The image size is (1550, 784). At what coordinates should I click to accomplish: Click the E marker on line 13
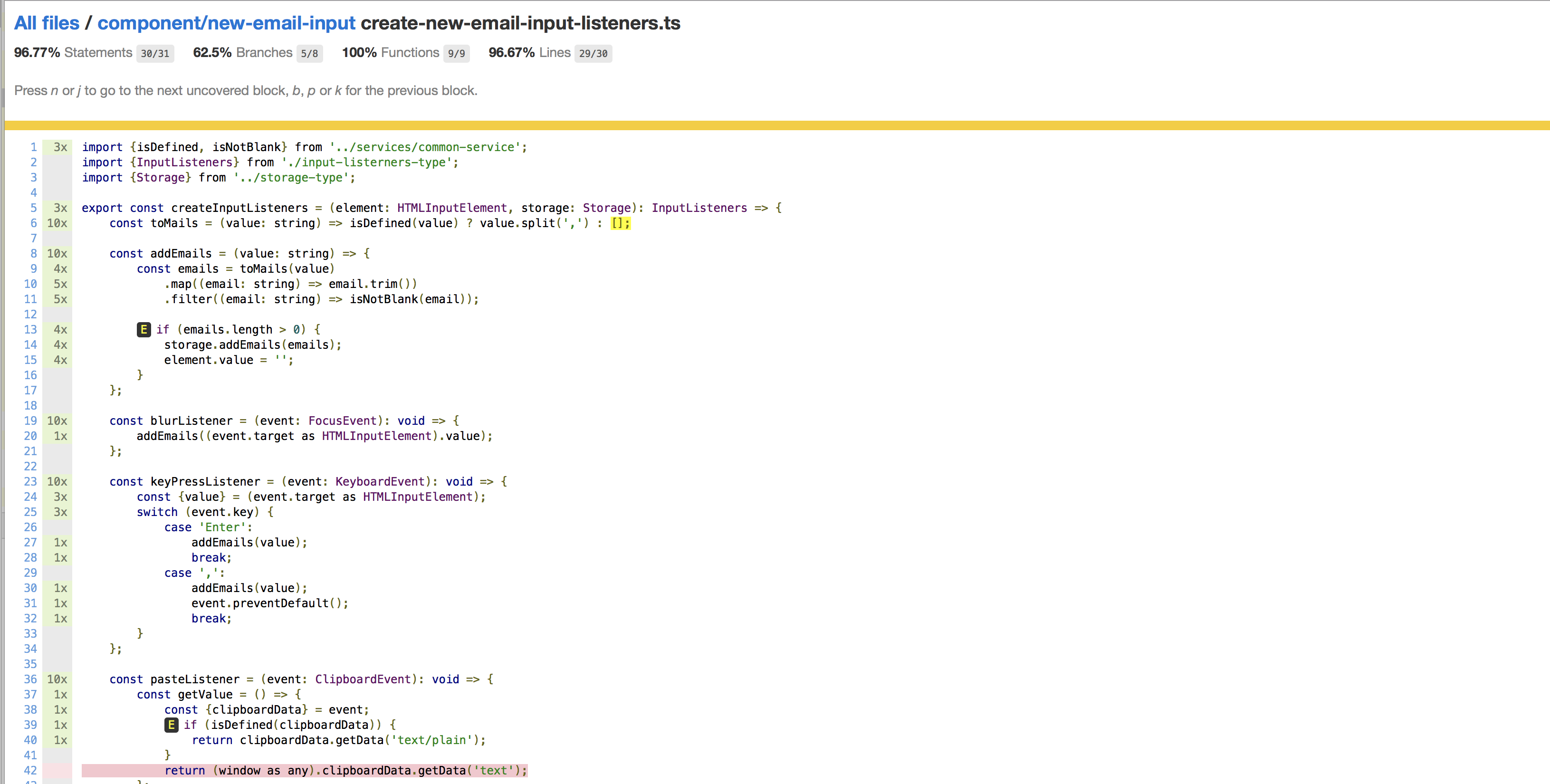coord(144,329)
